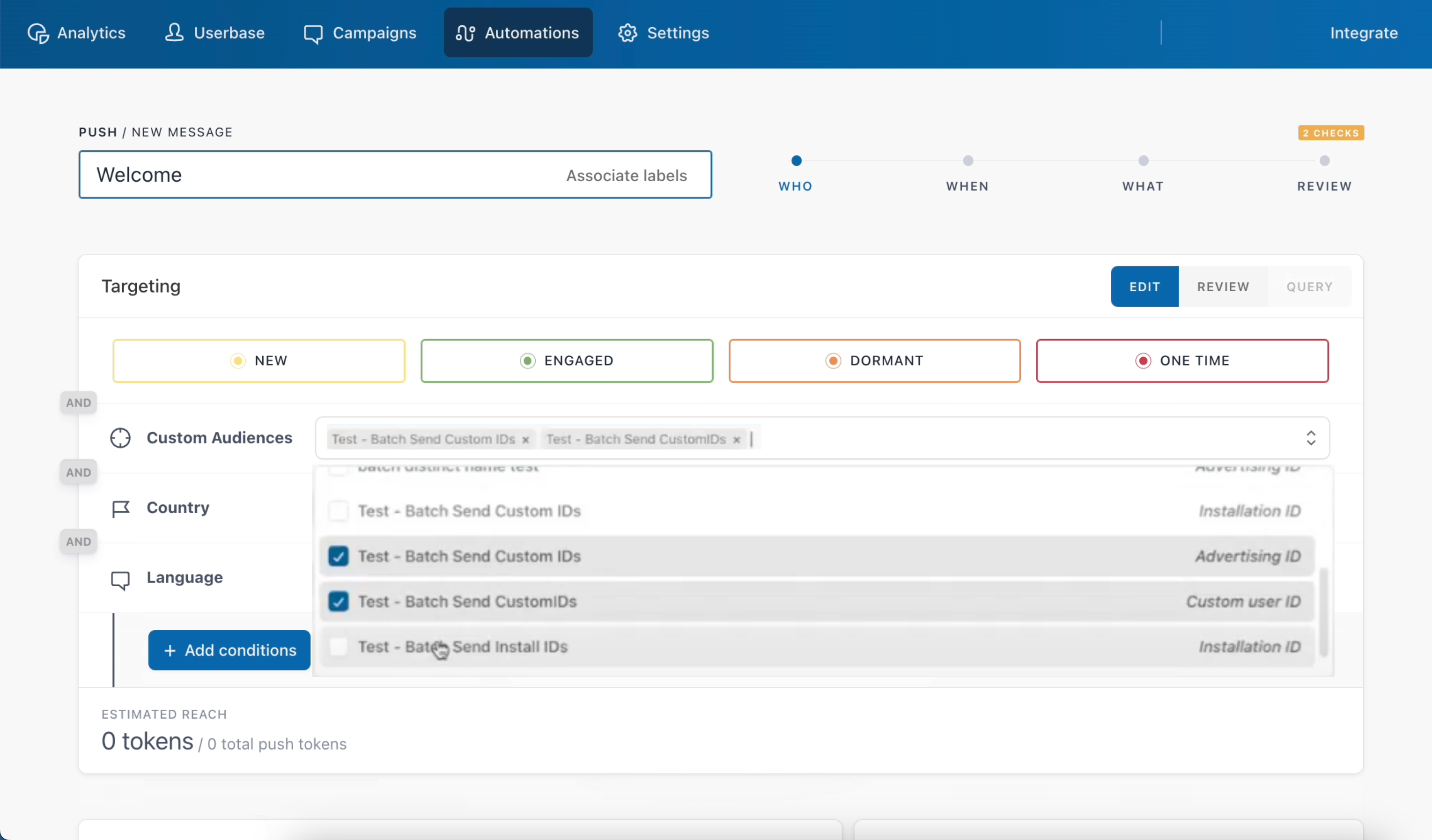Check Test - Batch Send Install IDs option
Screen dimensions: 1432x840
coord(338,647)
